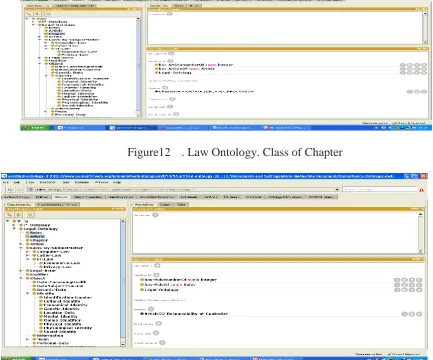The width and height of the screenshot is (433, 360).
Task: Add a disjoint class via plus icon in lower window
Action: (156, 333)
